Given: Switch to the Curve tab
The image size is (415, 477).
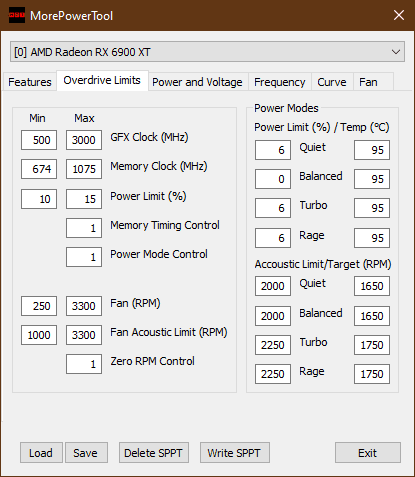Looking at the screenshot, I should point(332,82).
